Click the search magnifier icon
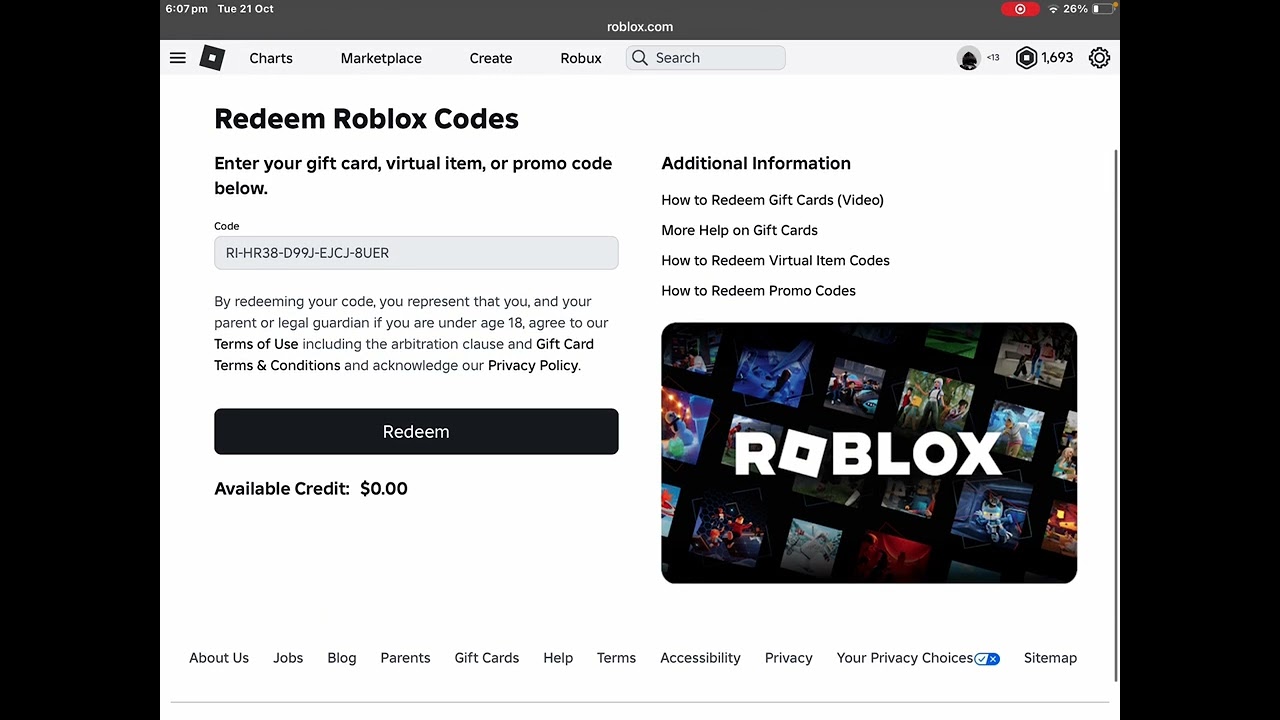Viewport: 1280px width, 720px height. (640, 58)
